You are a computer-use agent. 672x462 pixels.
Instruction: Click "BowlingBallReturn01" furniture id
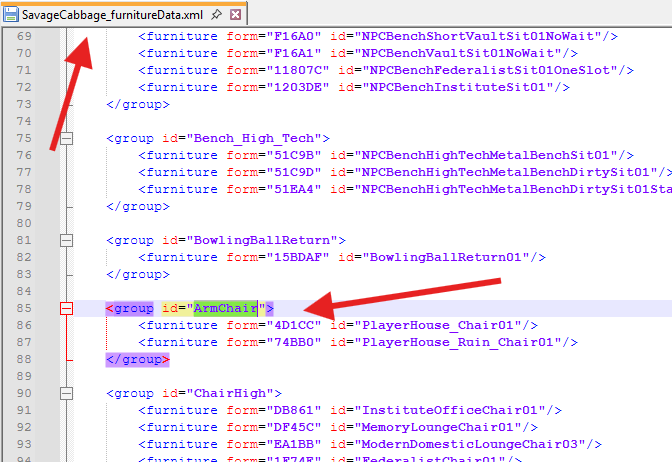[446, 257]
